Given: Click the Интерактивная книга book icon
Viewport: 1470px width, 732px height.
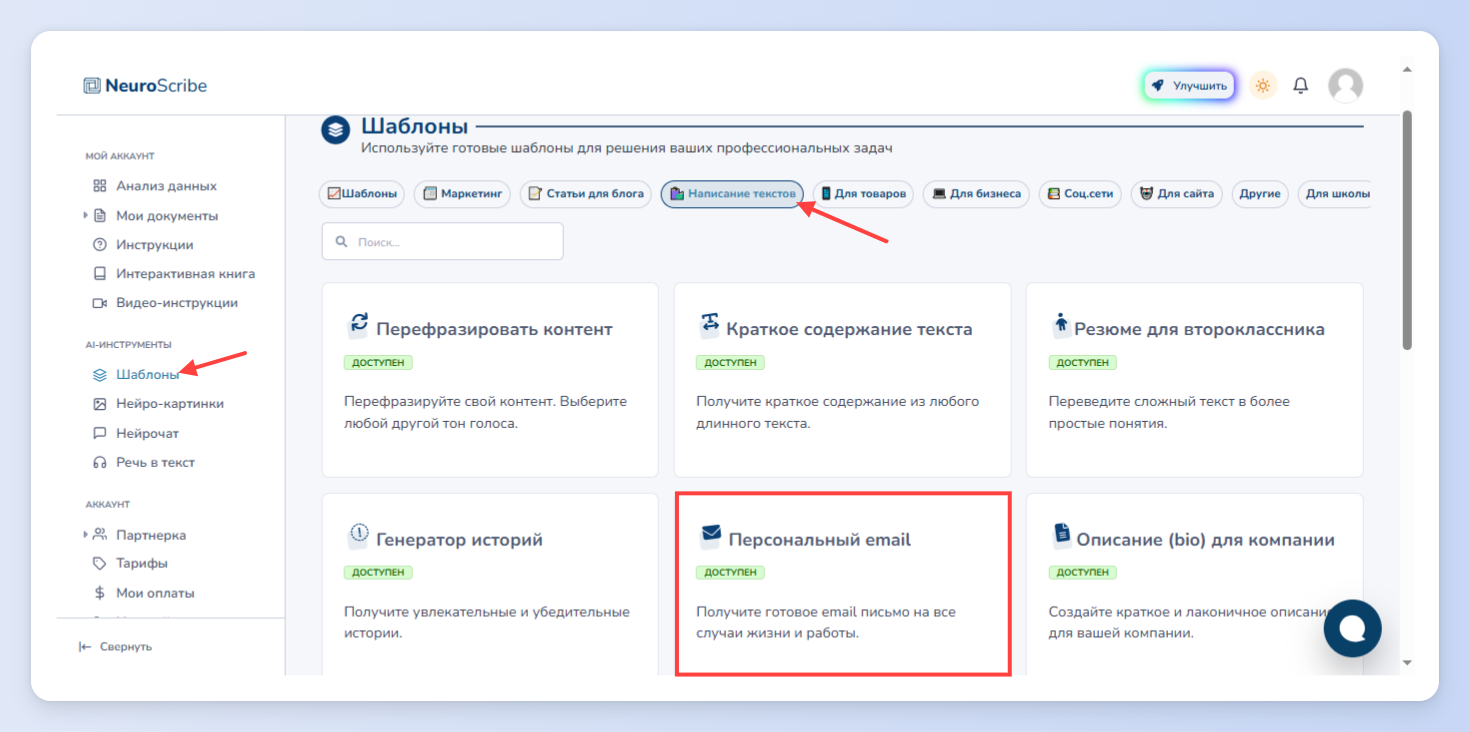Looking at the screenshot, I should [99, 274].
